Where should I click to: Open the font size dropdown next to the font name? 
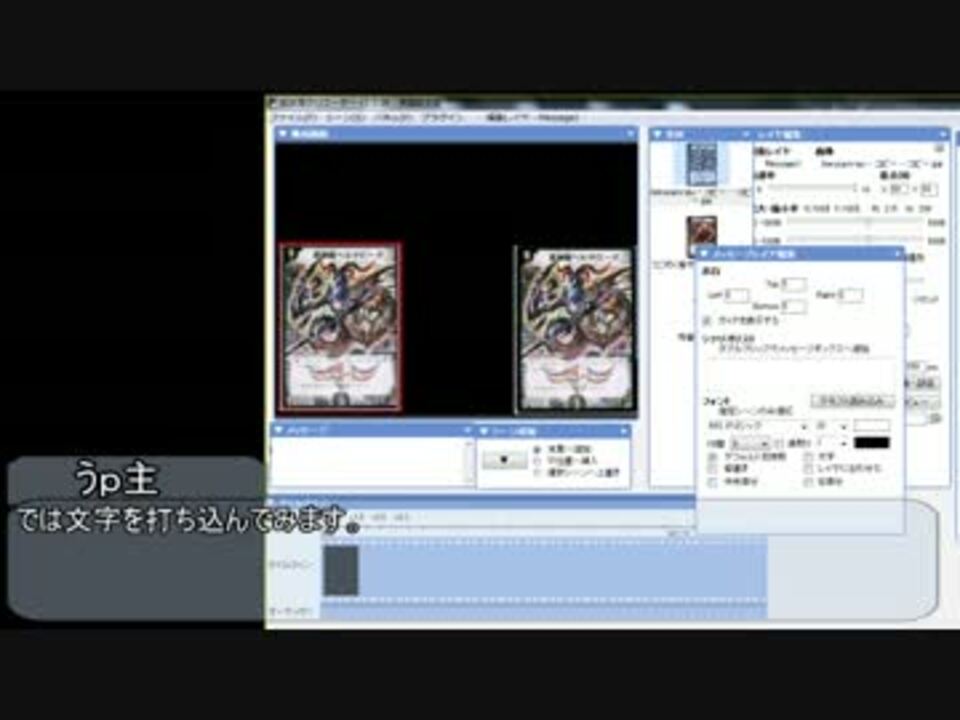(832, 426)
